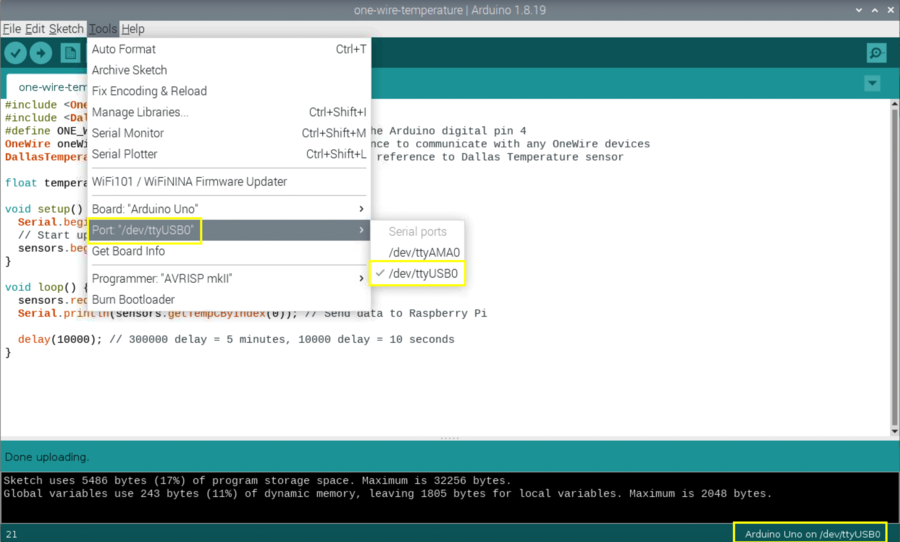Click the Upload arrow toolbar icon
The height and width of the screenshot is (542, 900).
click(x=41, y=54)
